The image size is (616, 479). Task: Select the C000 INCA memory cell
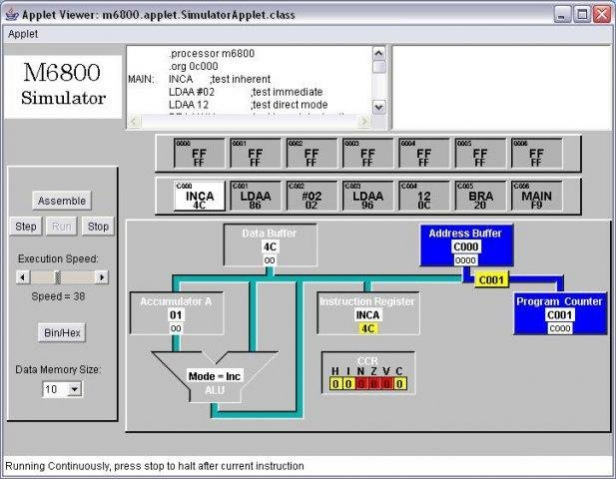[x=200, y=196]
